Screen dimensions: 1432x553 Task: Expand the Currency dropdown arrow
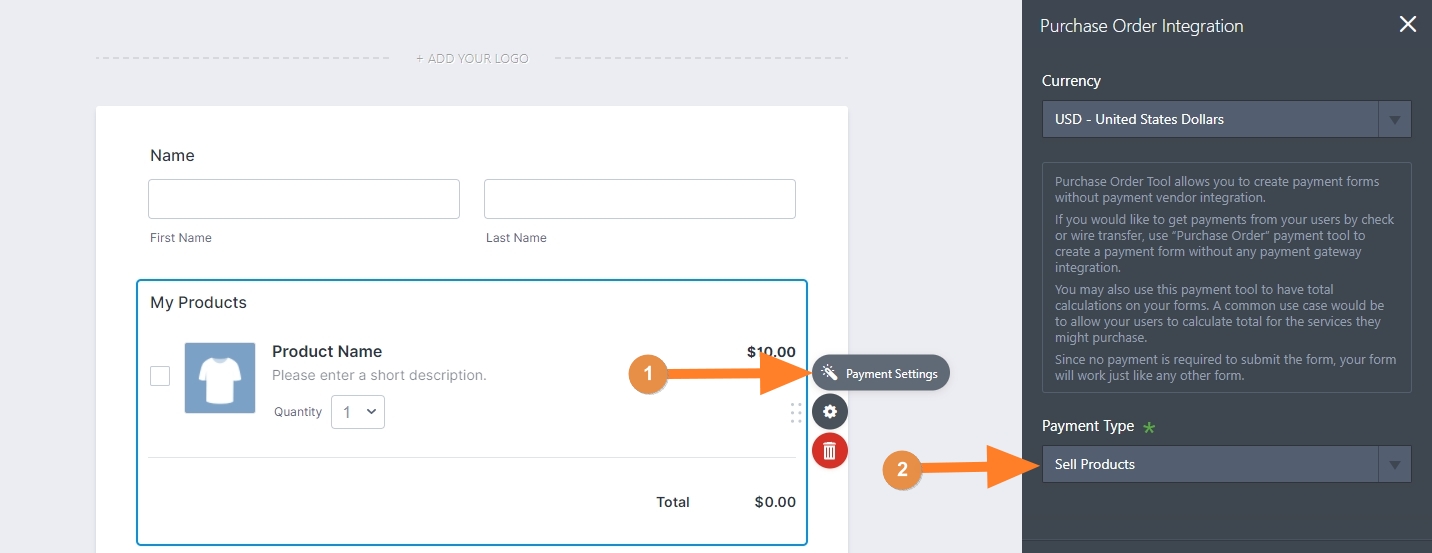coord(1394,119)
